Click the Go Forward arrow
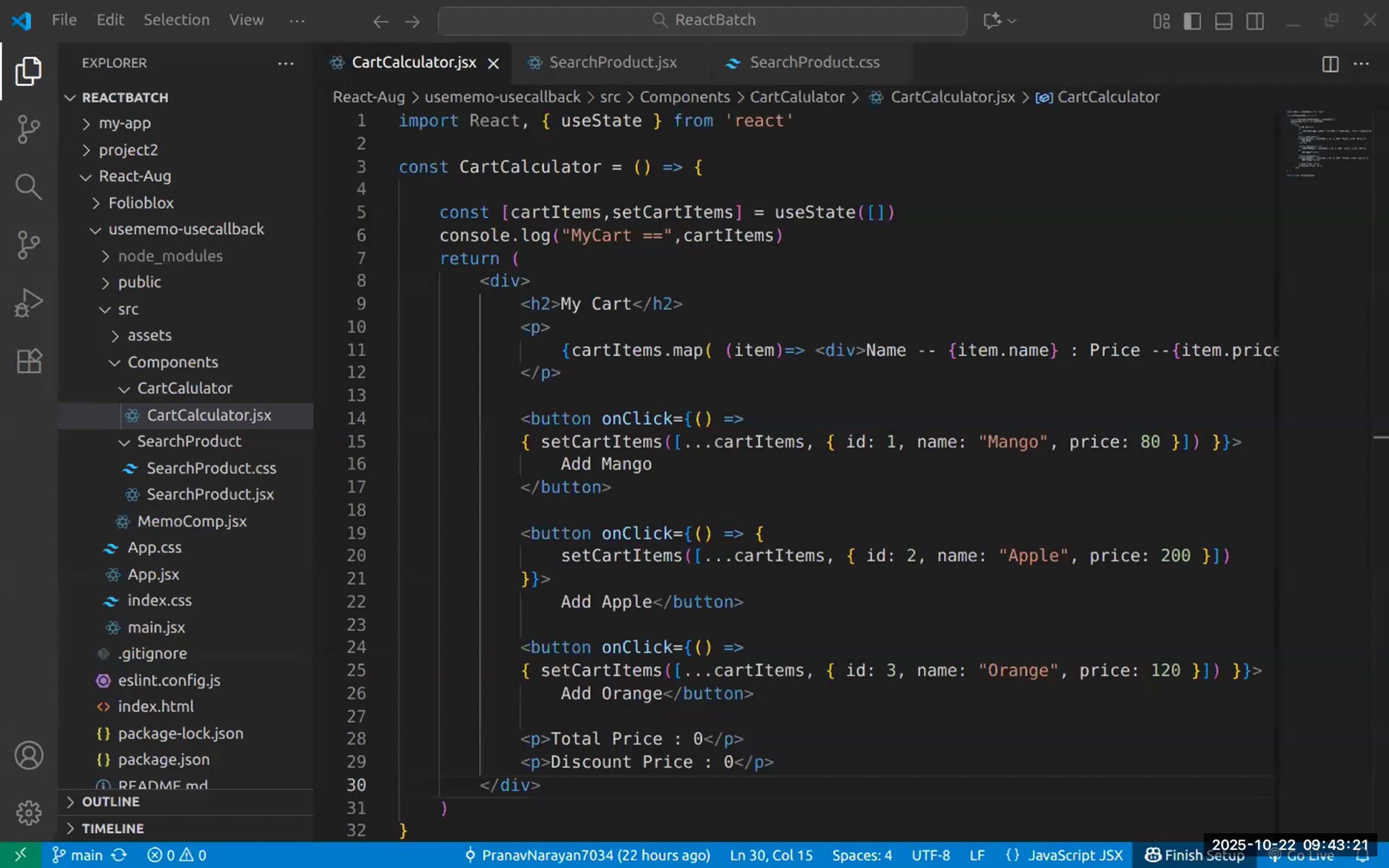The height and width of the screenshot is (868, 1389). tap(412, 21)
